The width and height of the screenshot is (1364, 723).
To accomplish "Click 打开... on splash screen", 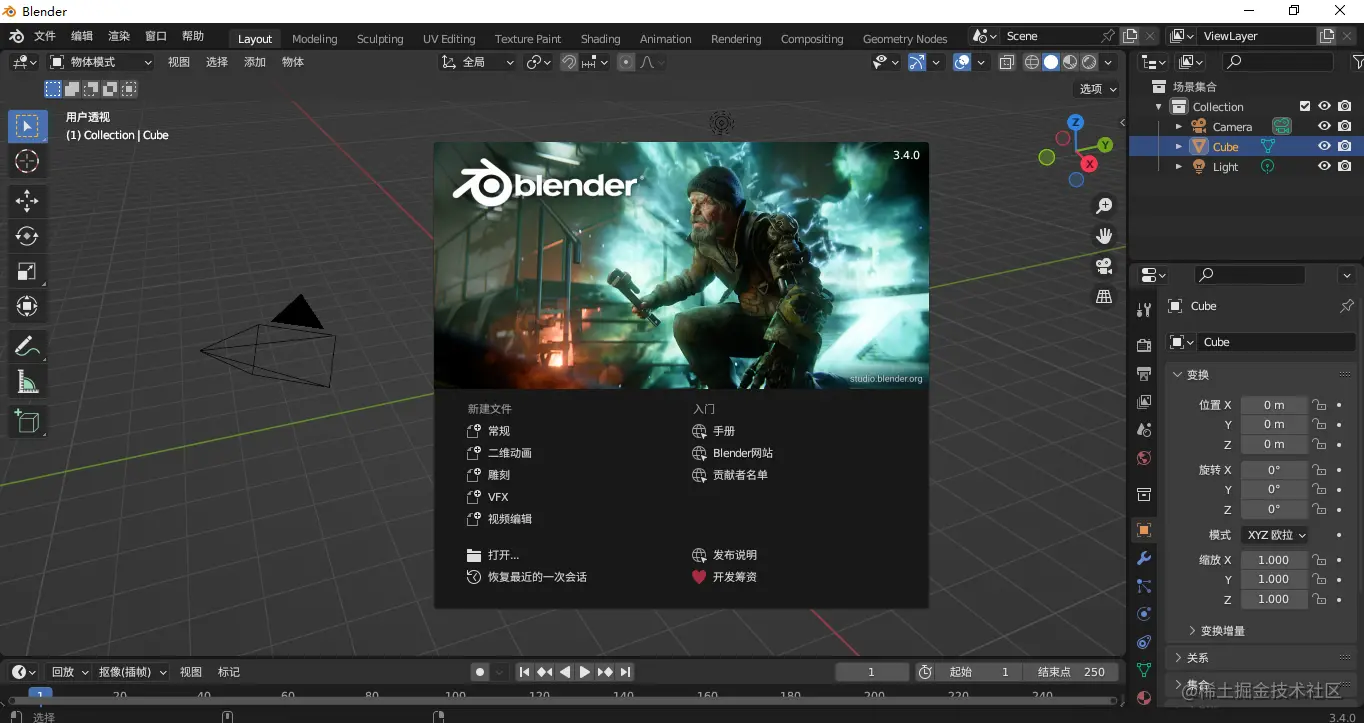I will tap(493, 555).
